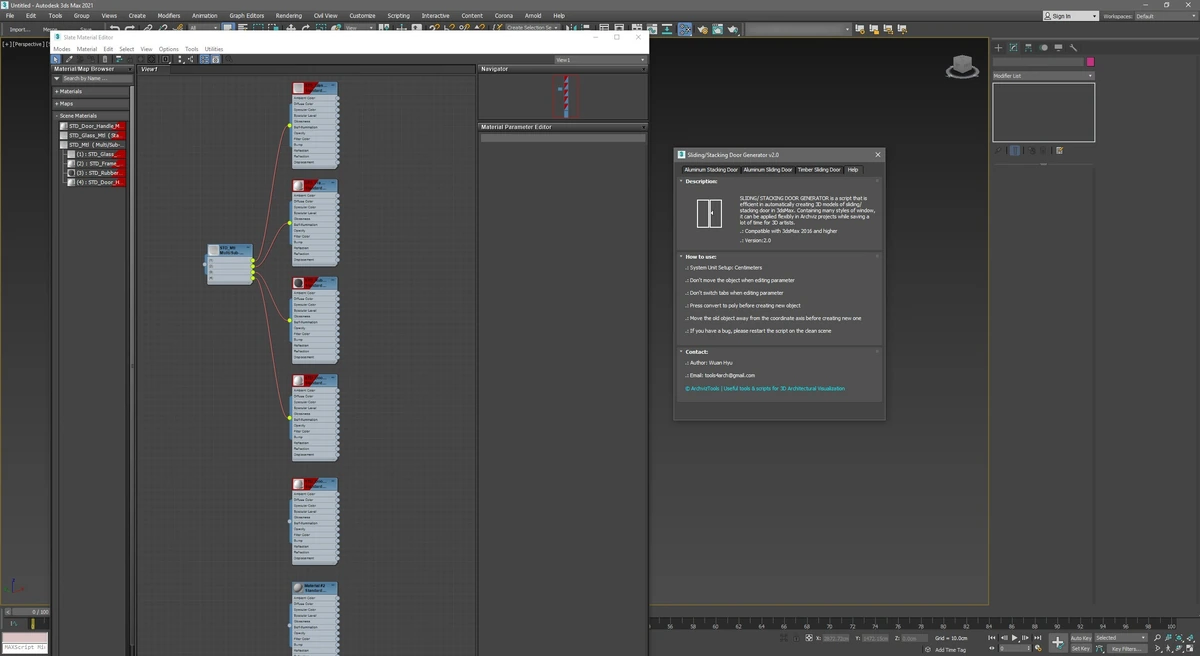The height and width of the screenshot is (656, 1200).
Task: Expand the Maps group in browser
Action: 66,103
